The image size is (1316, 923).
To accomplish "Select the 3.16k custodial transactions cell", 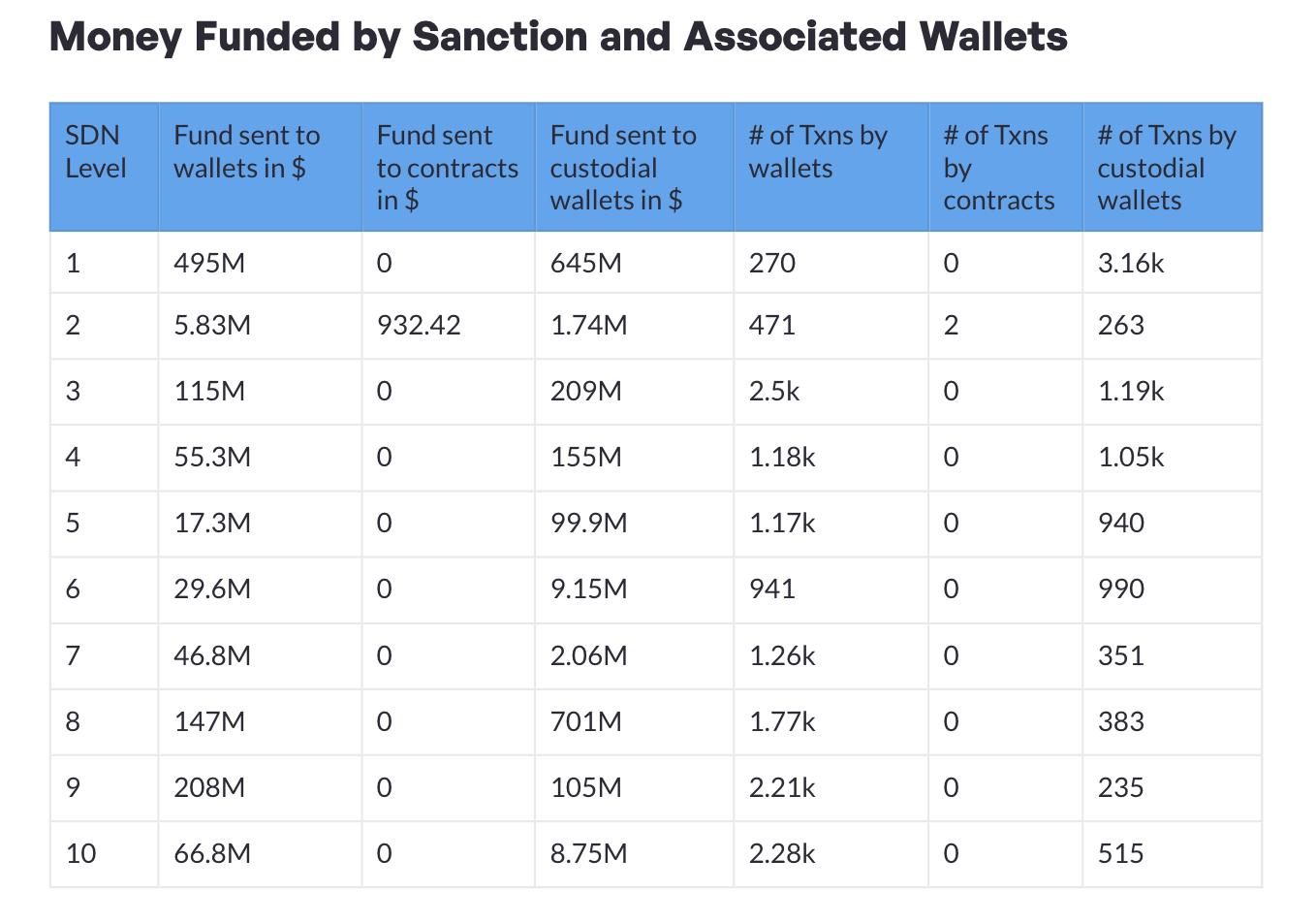I will [x=1131, y=263].
